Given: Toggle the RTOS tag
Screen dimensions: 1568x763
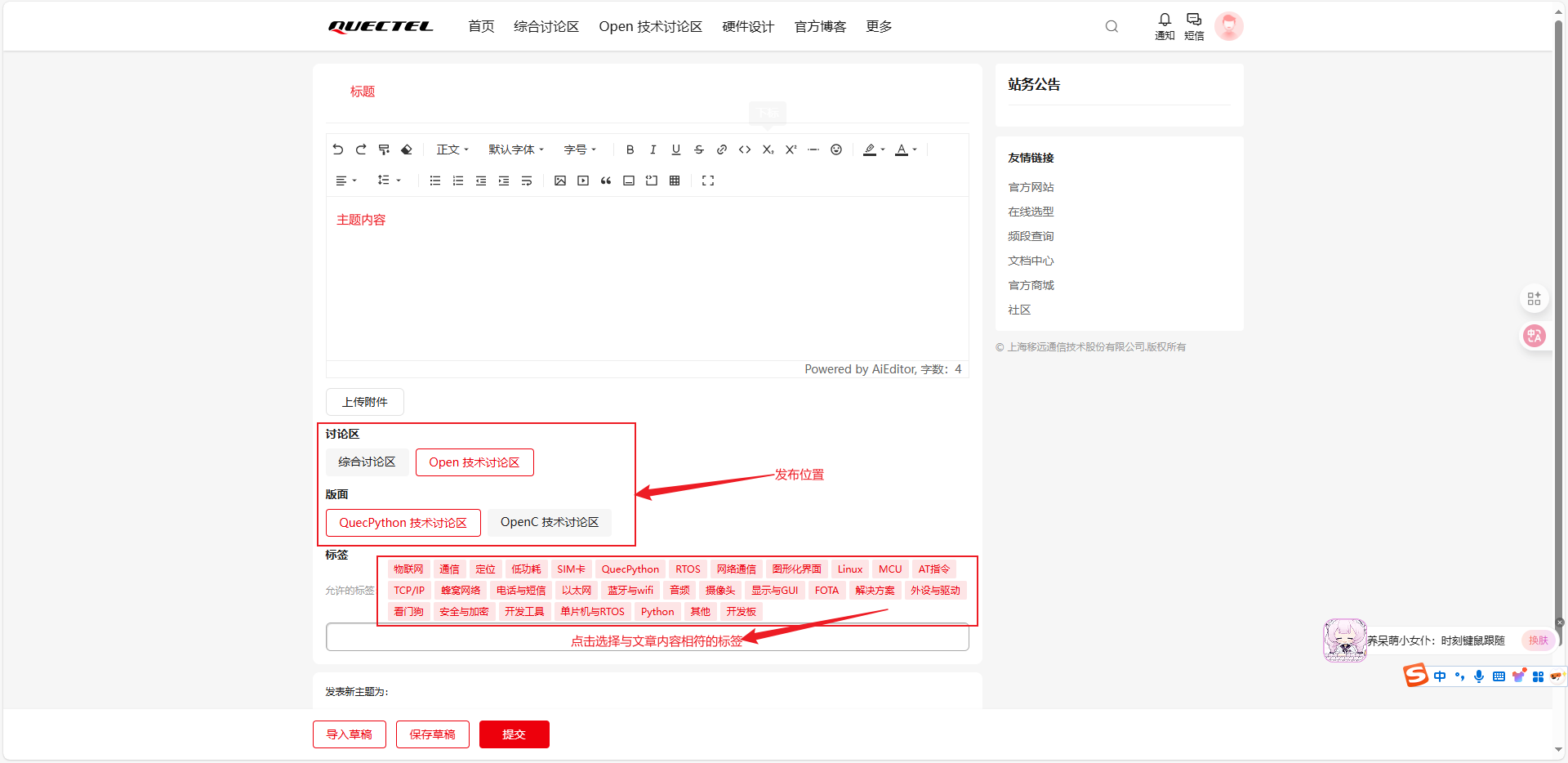Looking at the screenshot, I should click(688, 569).
